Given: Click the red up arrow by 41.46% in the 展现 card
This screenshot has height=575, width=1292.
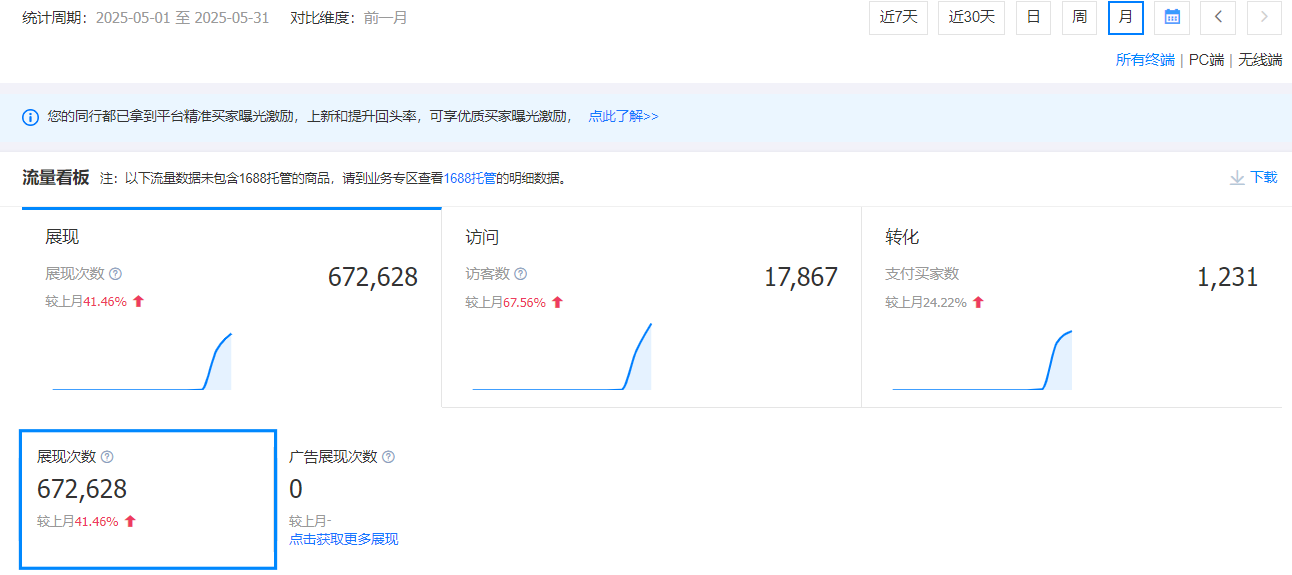Looking at the screenshot, I should (x=138, y=302).
